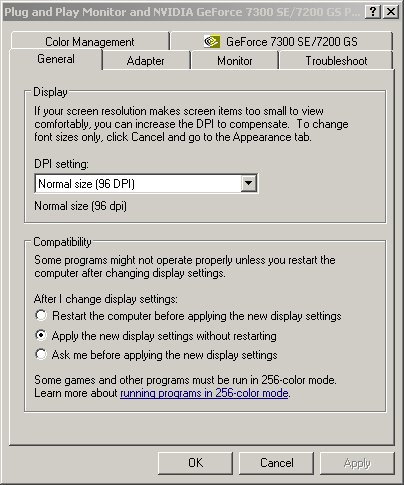Viewport: 404px width, 485px height.
Task: Click the Plug and Play Monitor title bar
Action: 183,12
